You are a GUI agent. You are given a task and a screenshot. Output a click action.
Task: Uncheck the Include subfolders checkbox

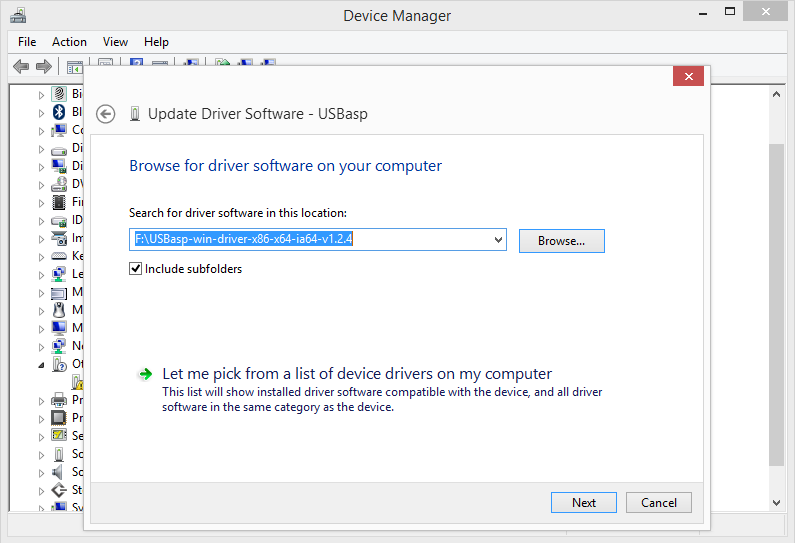[136, 269]
